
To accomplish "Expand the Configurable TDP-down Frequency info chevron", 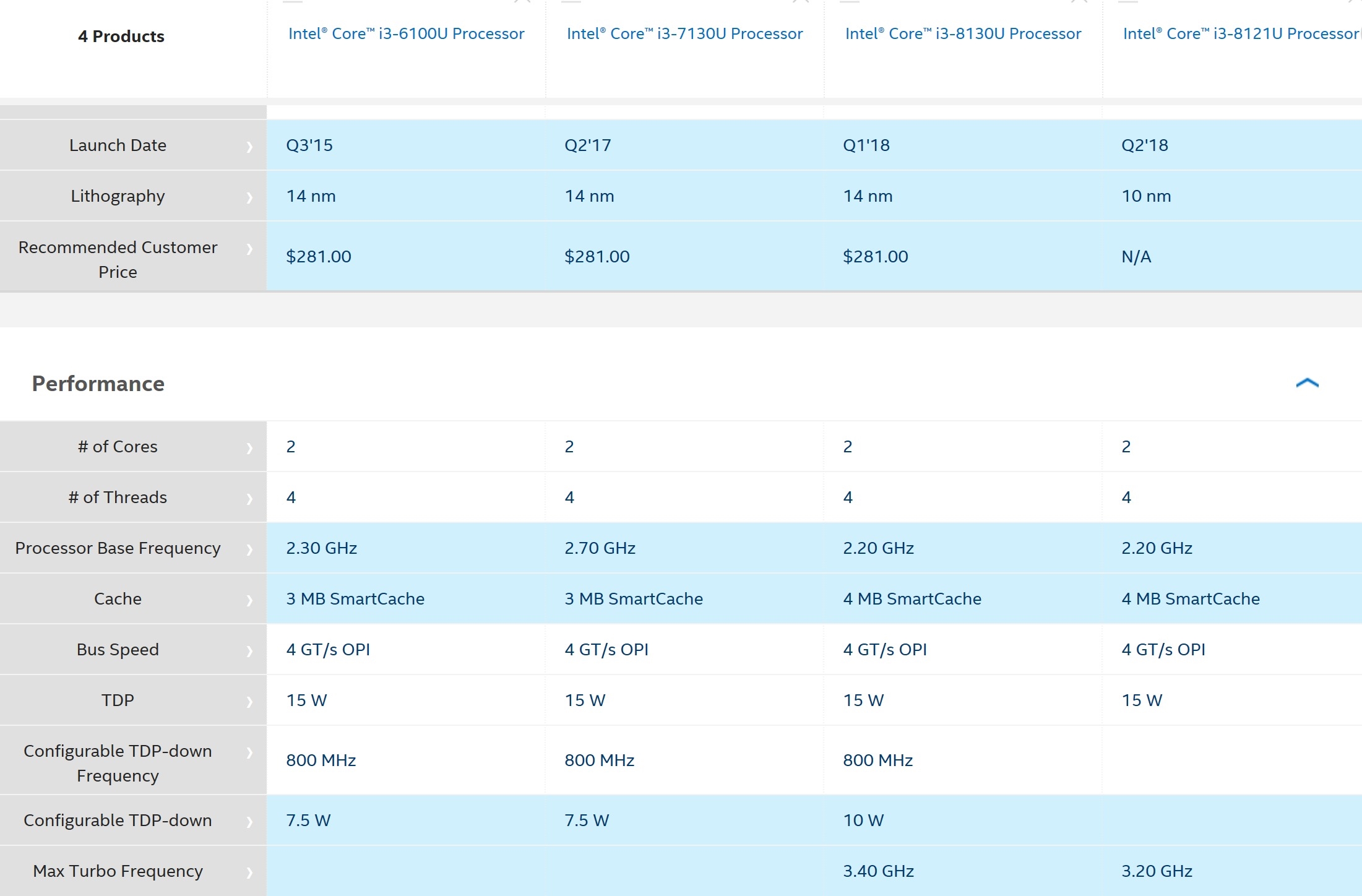I will 249,752.
